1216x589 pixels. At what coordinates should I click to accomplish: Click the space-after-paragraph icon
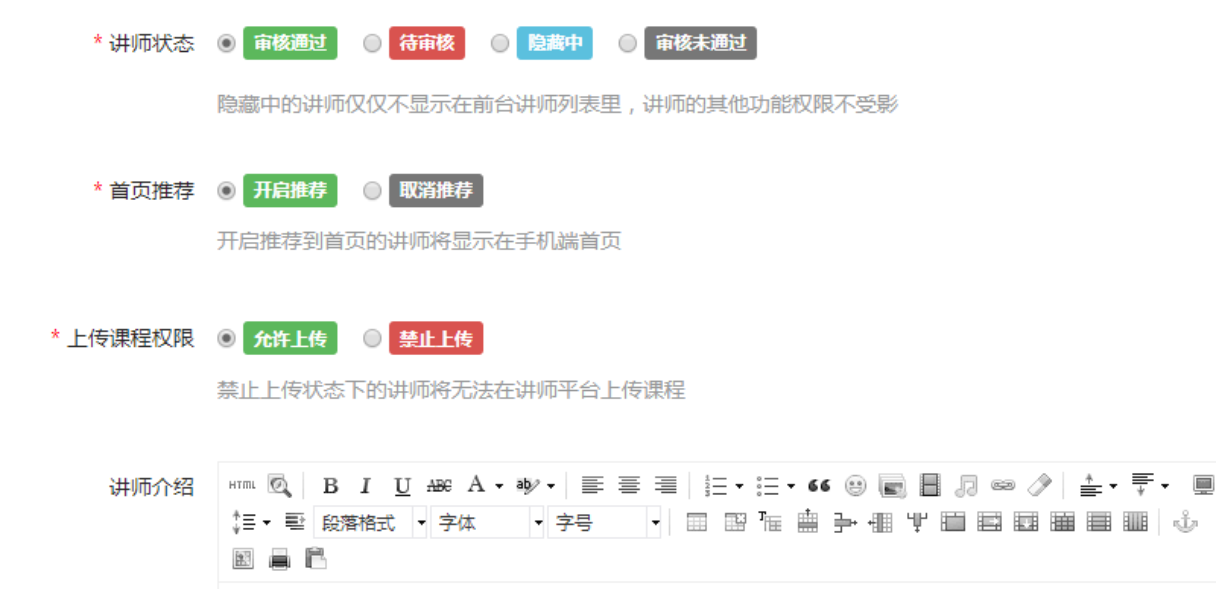pos(1143,486)
